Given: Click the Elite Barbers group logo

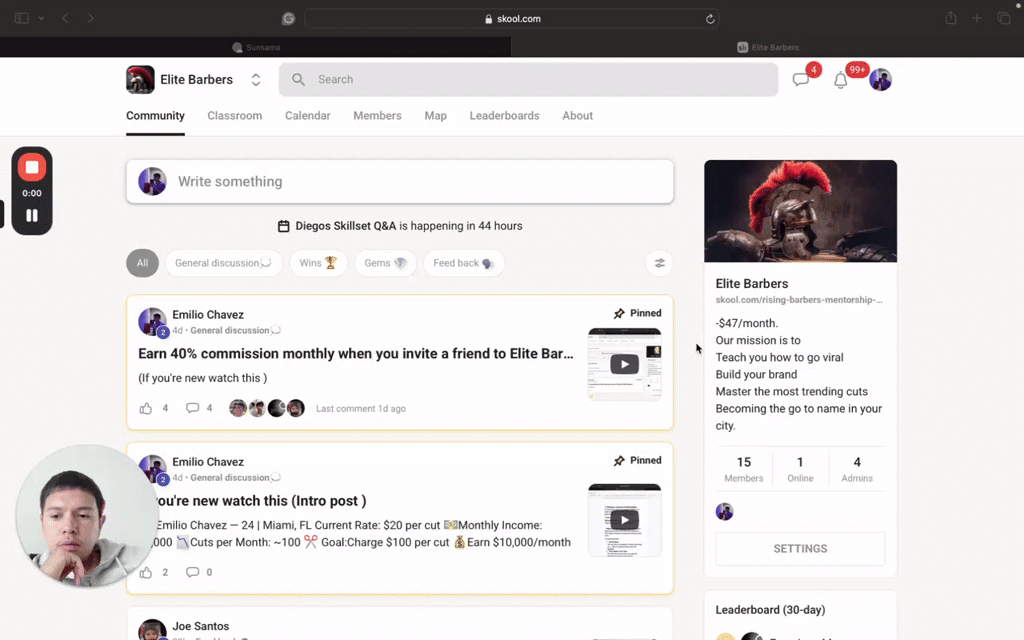Looking at the screenshot, I should pyautogui.click(x=140, y=80).
